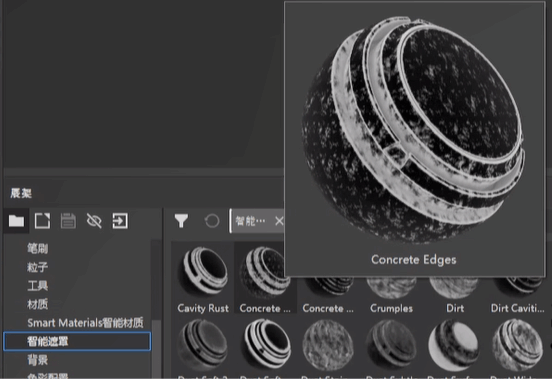Select the 笔刷 category
This screenshot has width=552, height=379.
pos(37,248)
